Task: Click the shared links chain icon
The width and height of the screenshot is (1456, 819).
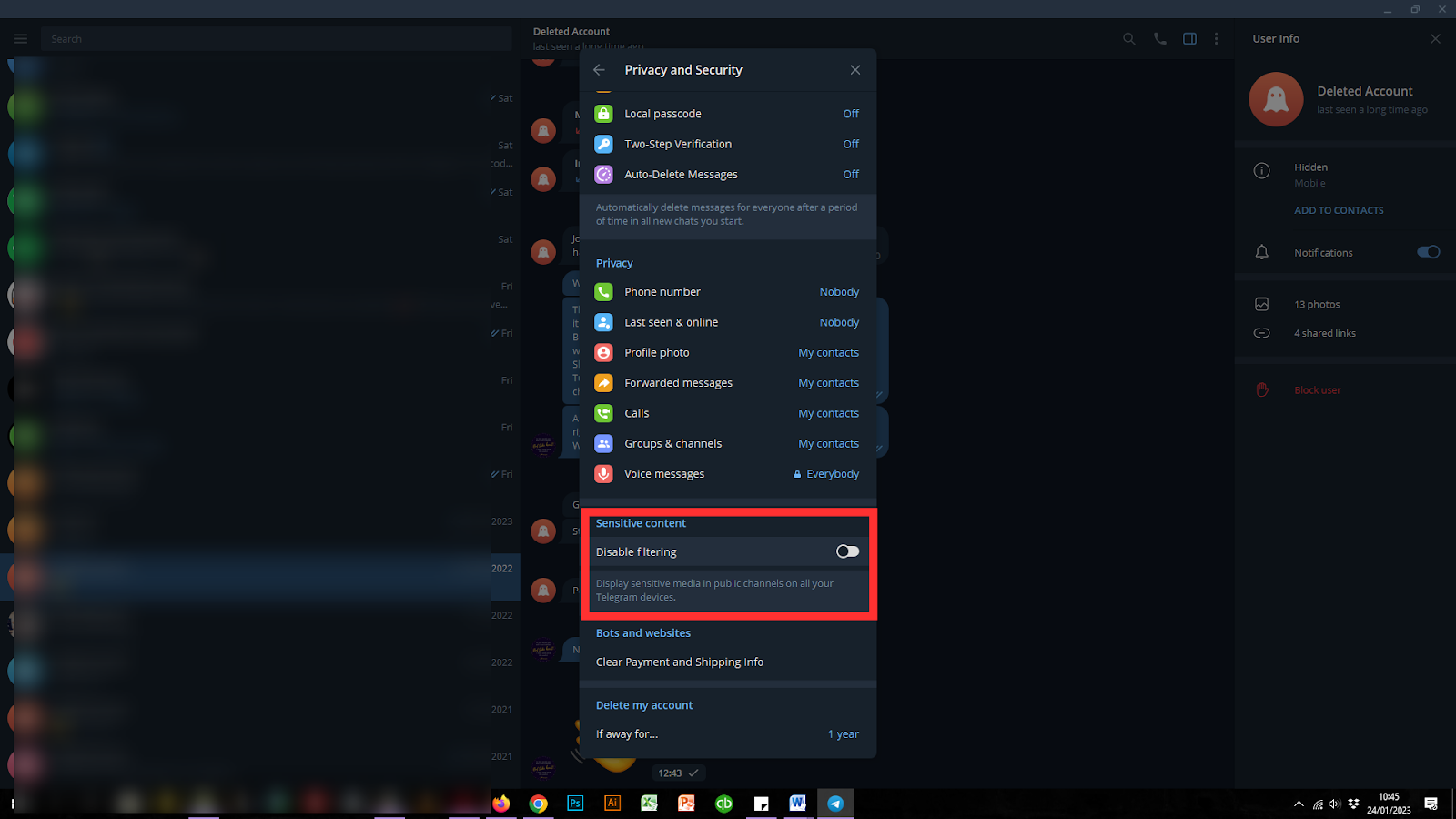Action: pos(1262,333)
